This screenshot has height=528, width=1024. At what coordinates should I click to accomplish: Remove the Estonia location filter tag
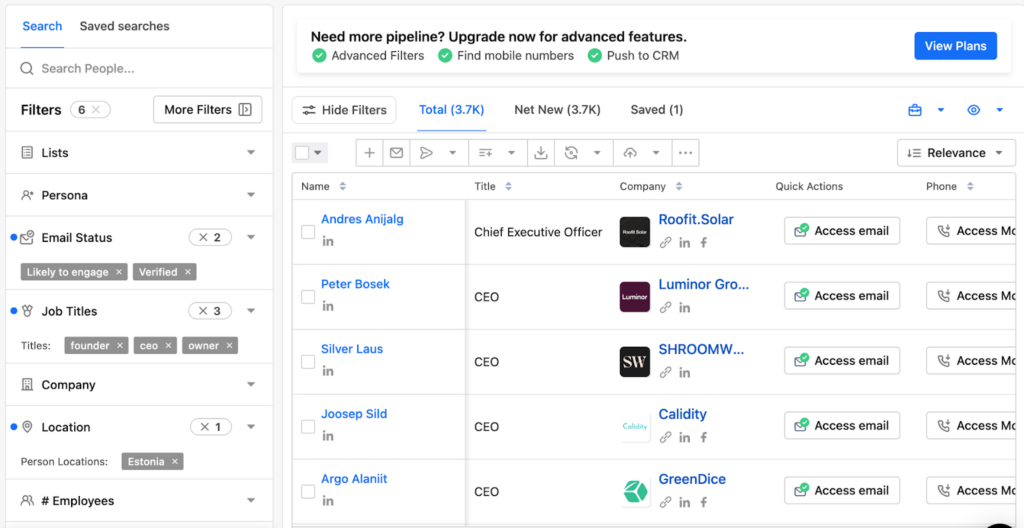point(175,462)
